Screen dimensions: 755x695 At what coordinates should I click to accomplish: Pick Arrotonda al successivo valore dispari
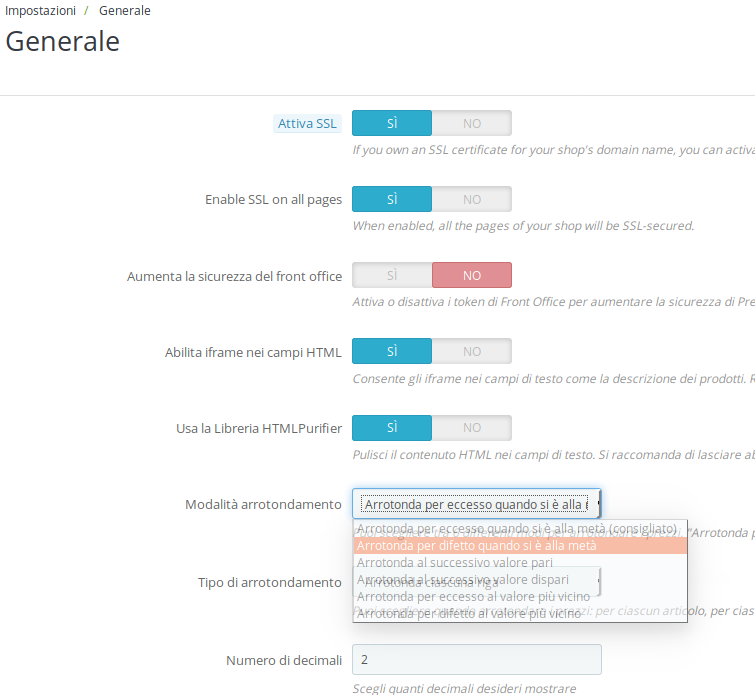pyautogui.click(x=520, y=579)
